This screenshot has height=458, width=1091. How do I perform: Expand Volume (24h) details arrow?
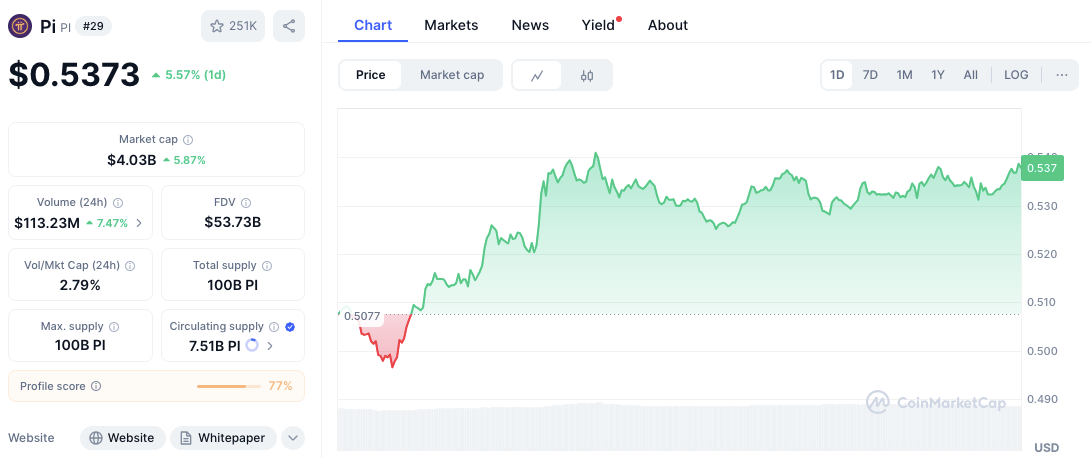pyautogui.click(x=139, y=223)
